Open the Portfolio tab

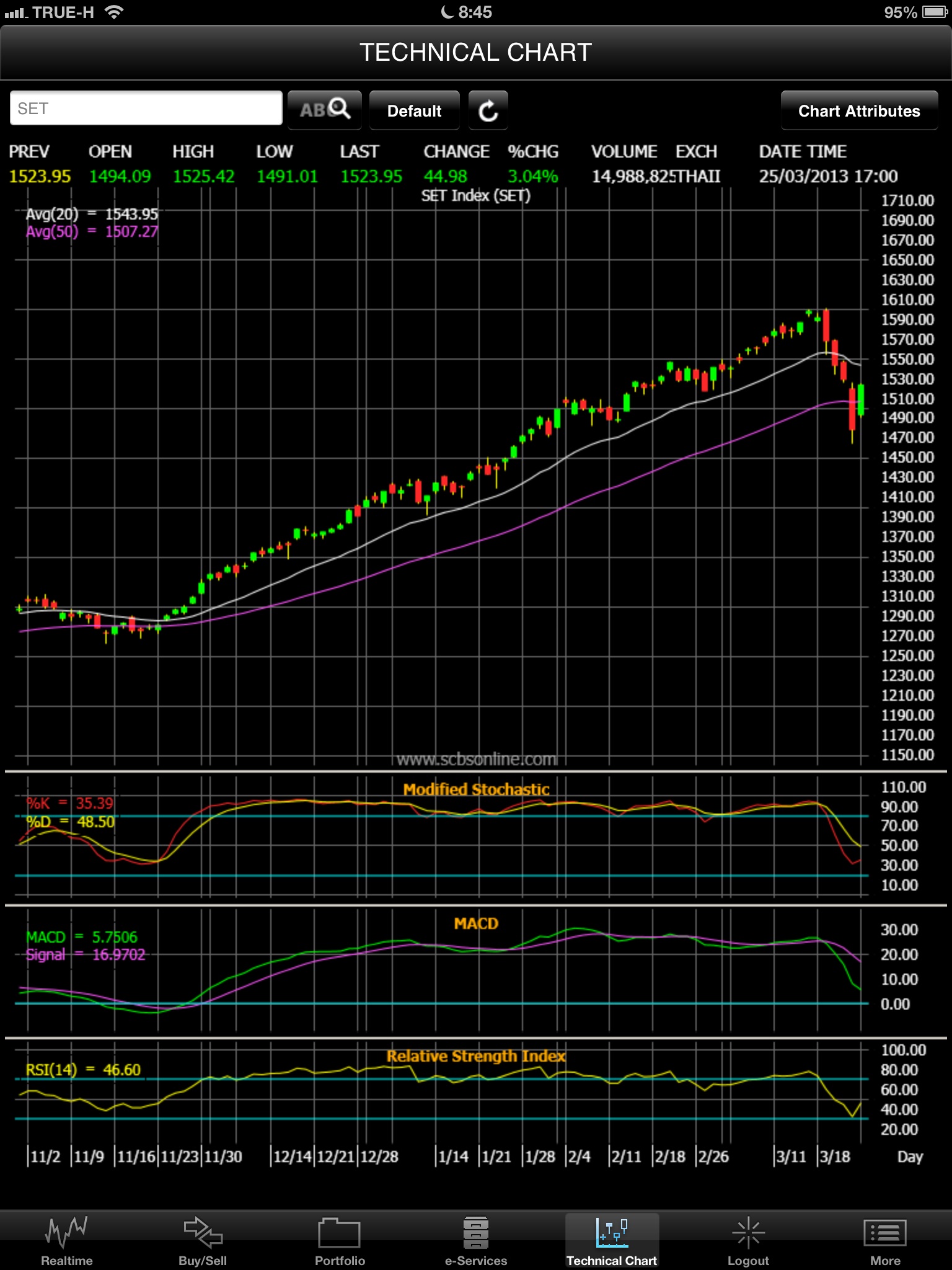pos(340,1240)
